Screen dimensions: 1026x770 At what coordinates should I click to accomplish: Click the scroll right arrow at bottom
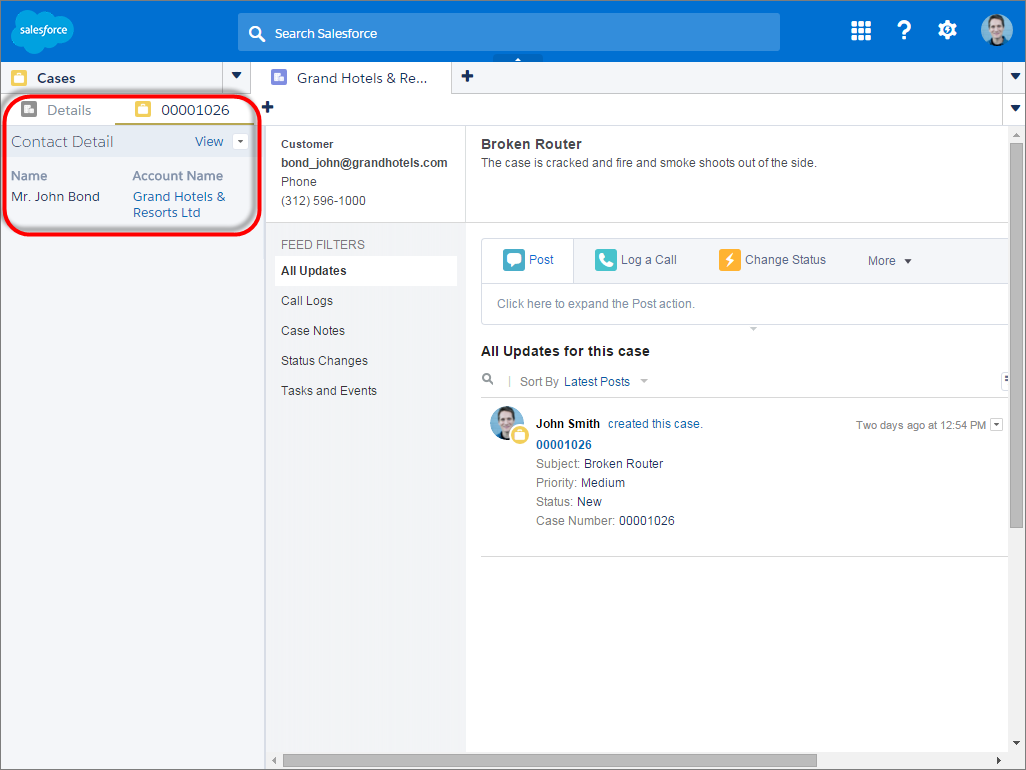999,760
